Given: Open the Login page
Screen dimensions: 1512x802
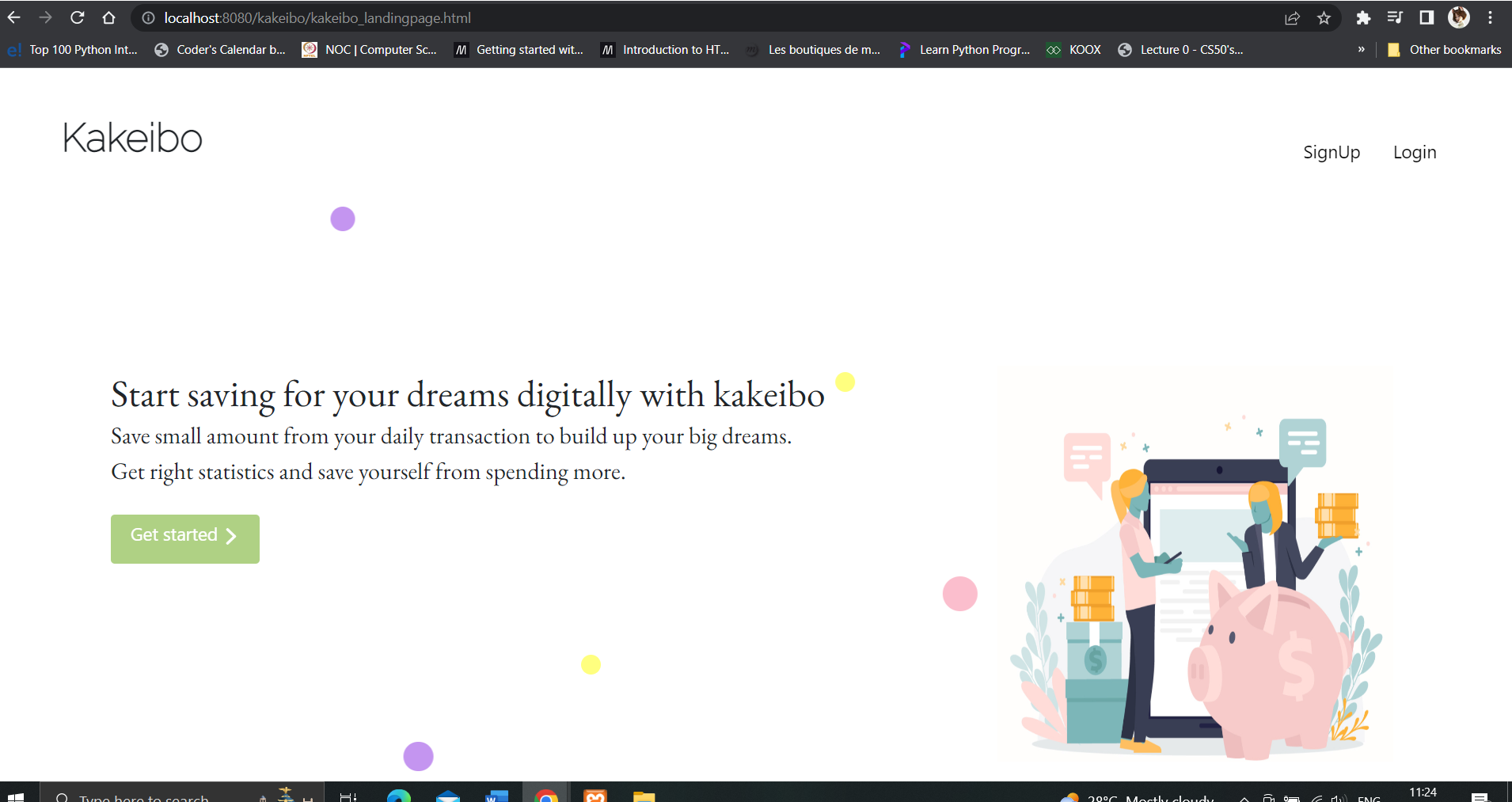Looking at the screenshot, I should (1415, 151).
